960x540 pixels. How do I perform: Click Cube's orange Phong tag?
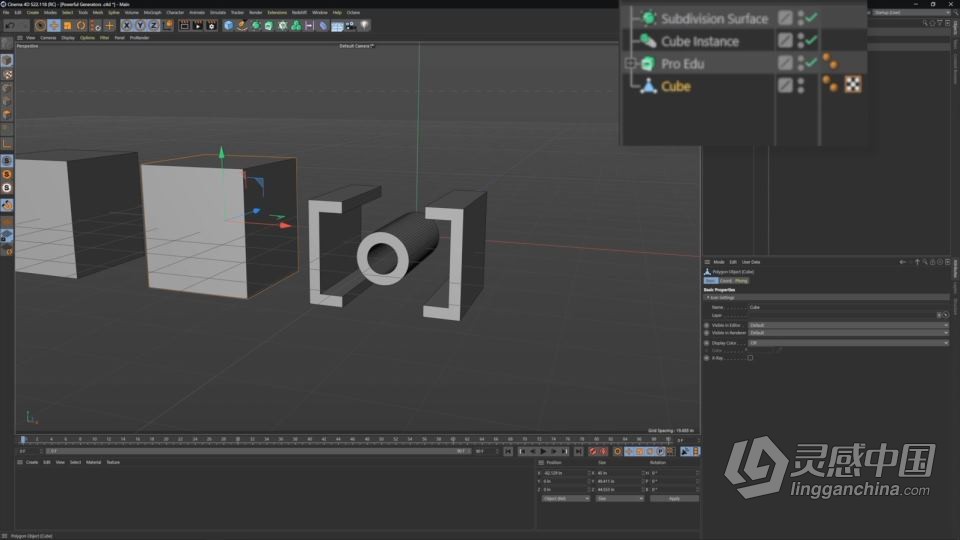[830, 84]
